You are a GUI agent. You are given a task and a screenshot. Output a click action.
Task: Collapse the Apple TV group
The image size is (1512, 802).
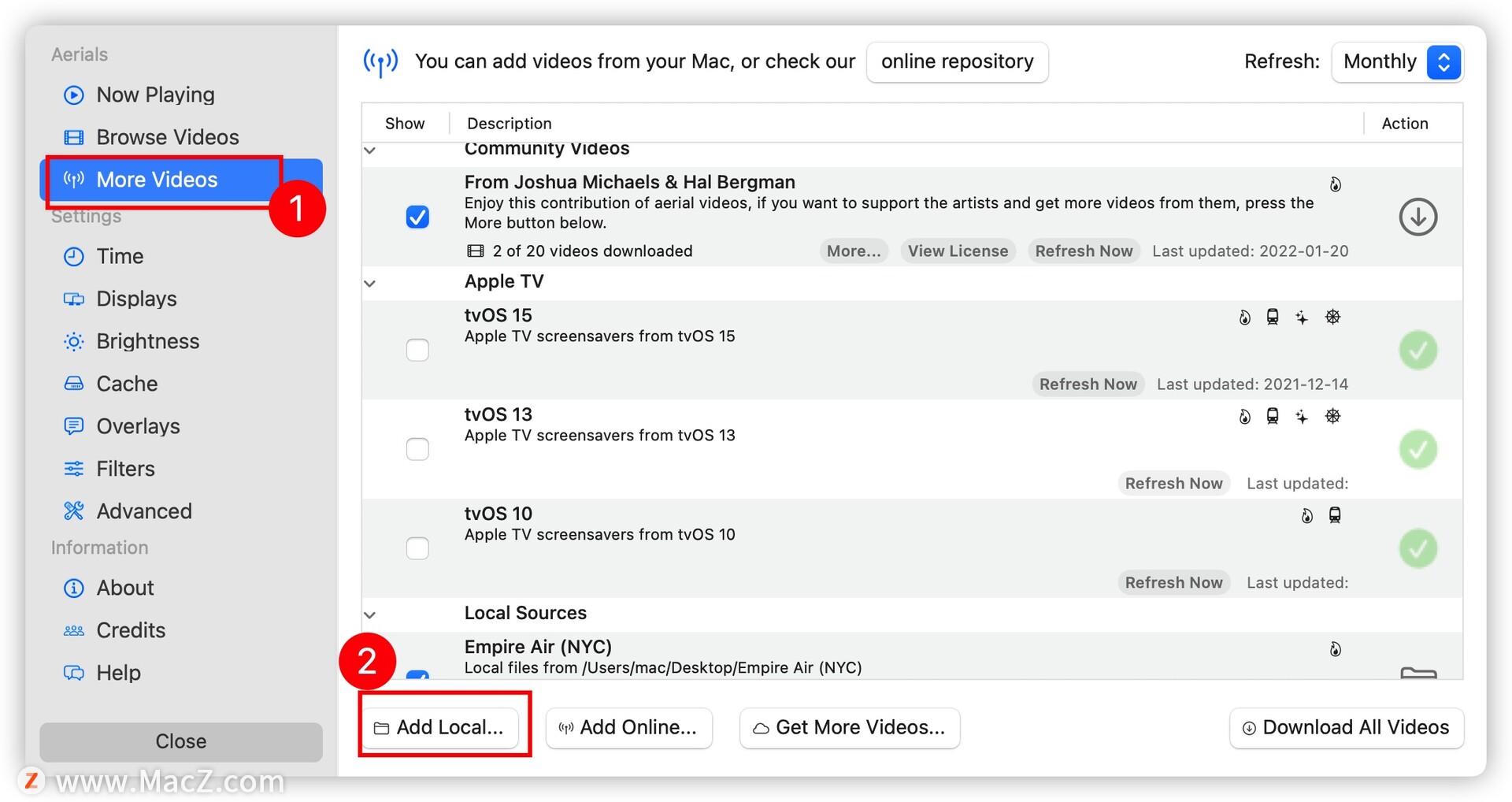(x=370, y=283)
